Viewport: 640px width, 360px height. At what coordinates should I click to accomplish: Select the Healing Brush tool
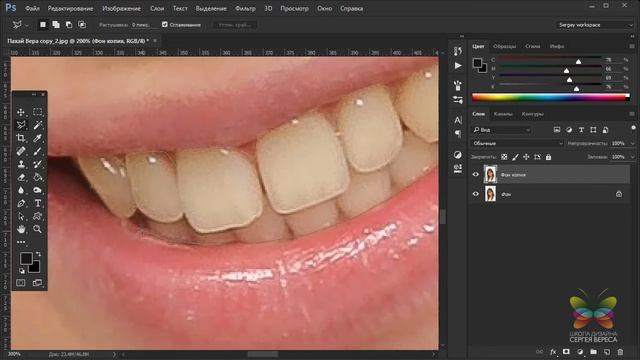point(21,151)
